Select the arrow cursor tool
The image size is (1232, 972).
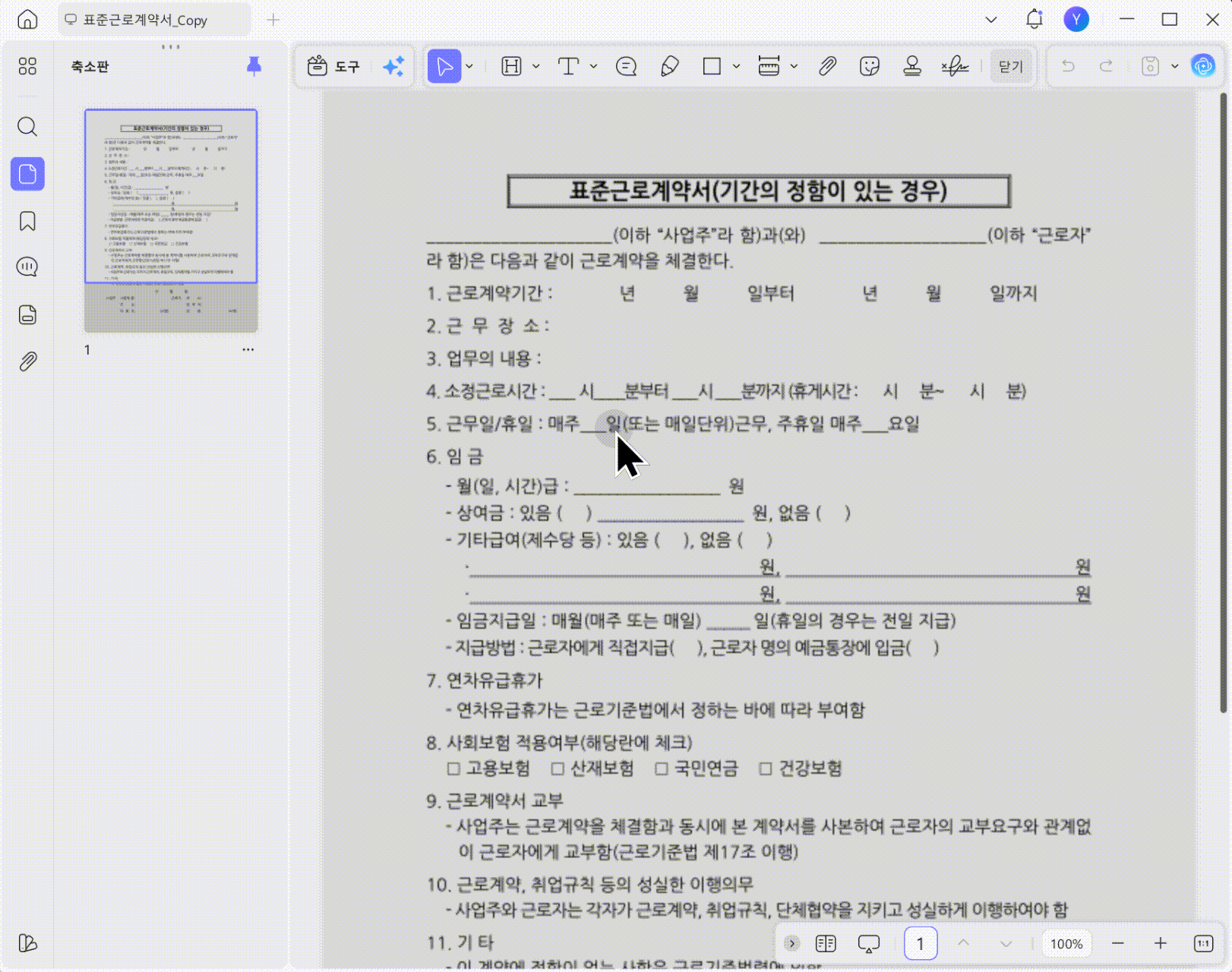444,67
